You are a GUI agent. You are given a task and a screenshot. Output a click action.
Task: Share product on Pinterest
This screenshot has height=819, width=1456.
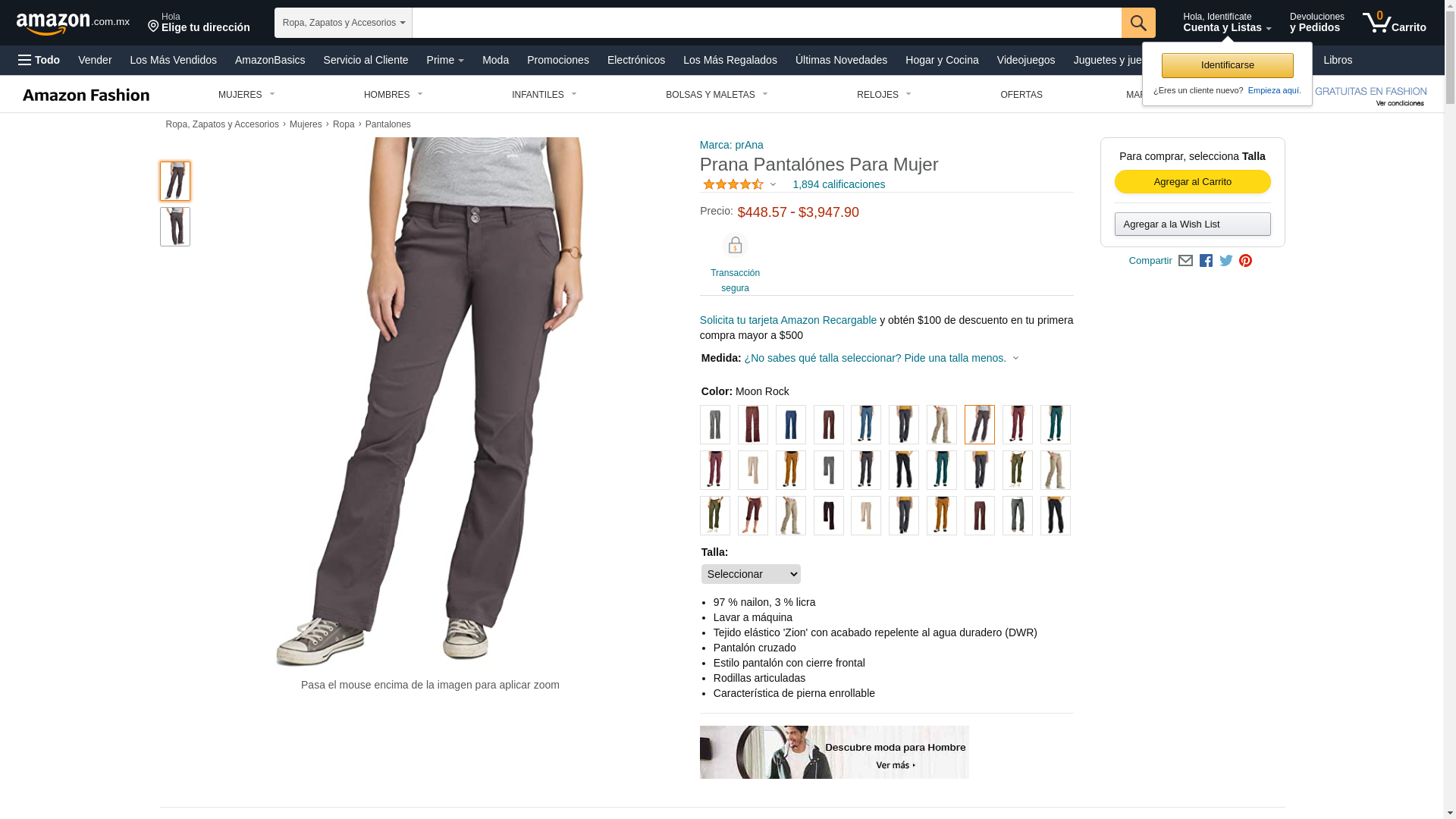(x=1245, y=261)
